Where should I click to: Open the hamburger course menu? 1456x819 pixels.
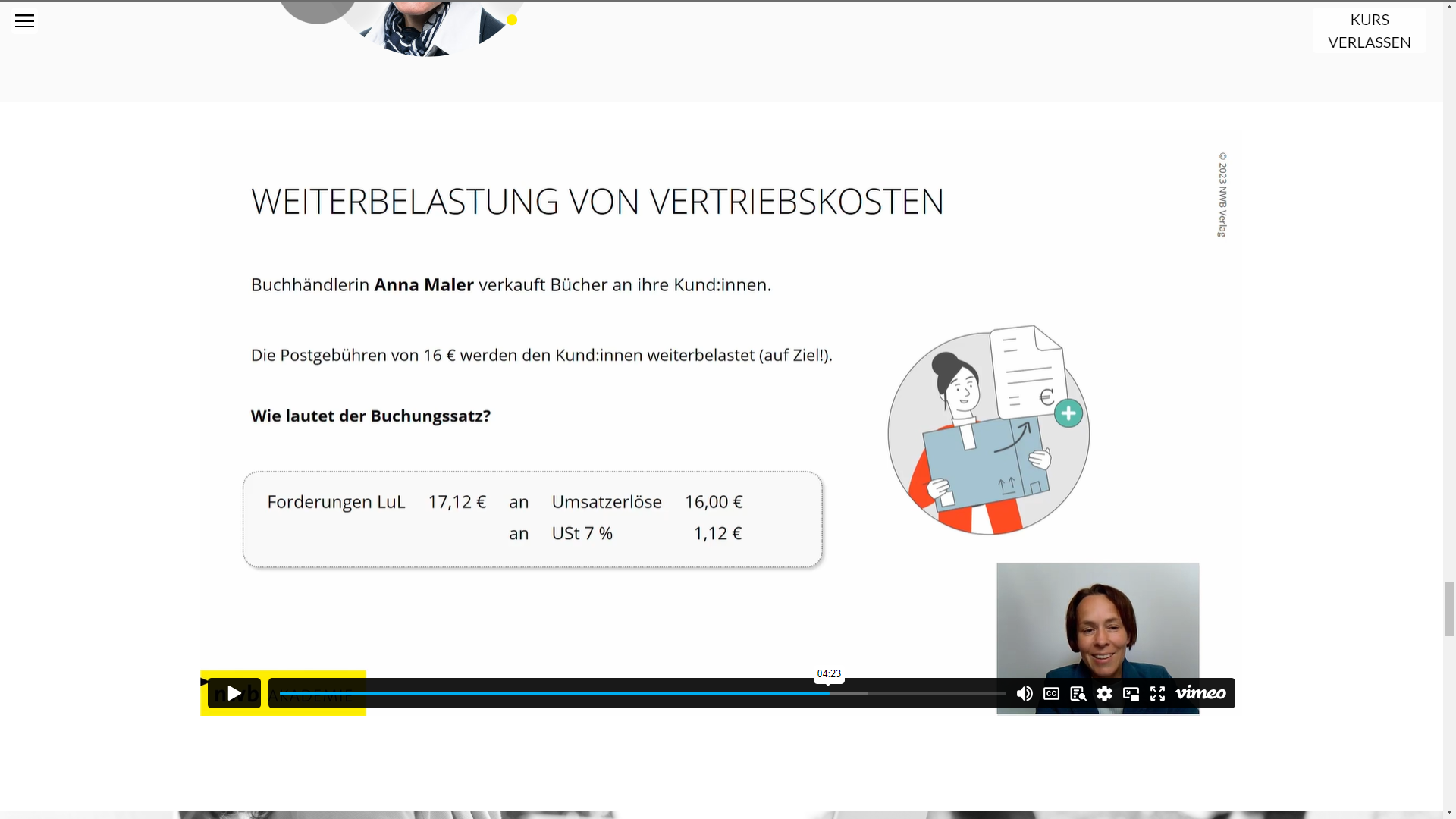click(x=24, y=21)
